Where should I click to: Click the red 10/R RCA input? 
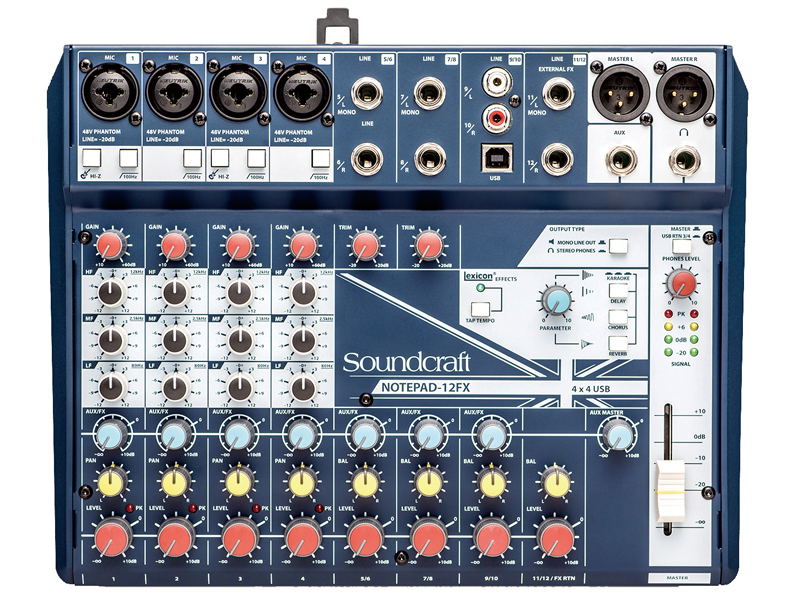pyautogui.click(x=496, y=118)
